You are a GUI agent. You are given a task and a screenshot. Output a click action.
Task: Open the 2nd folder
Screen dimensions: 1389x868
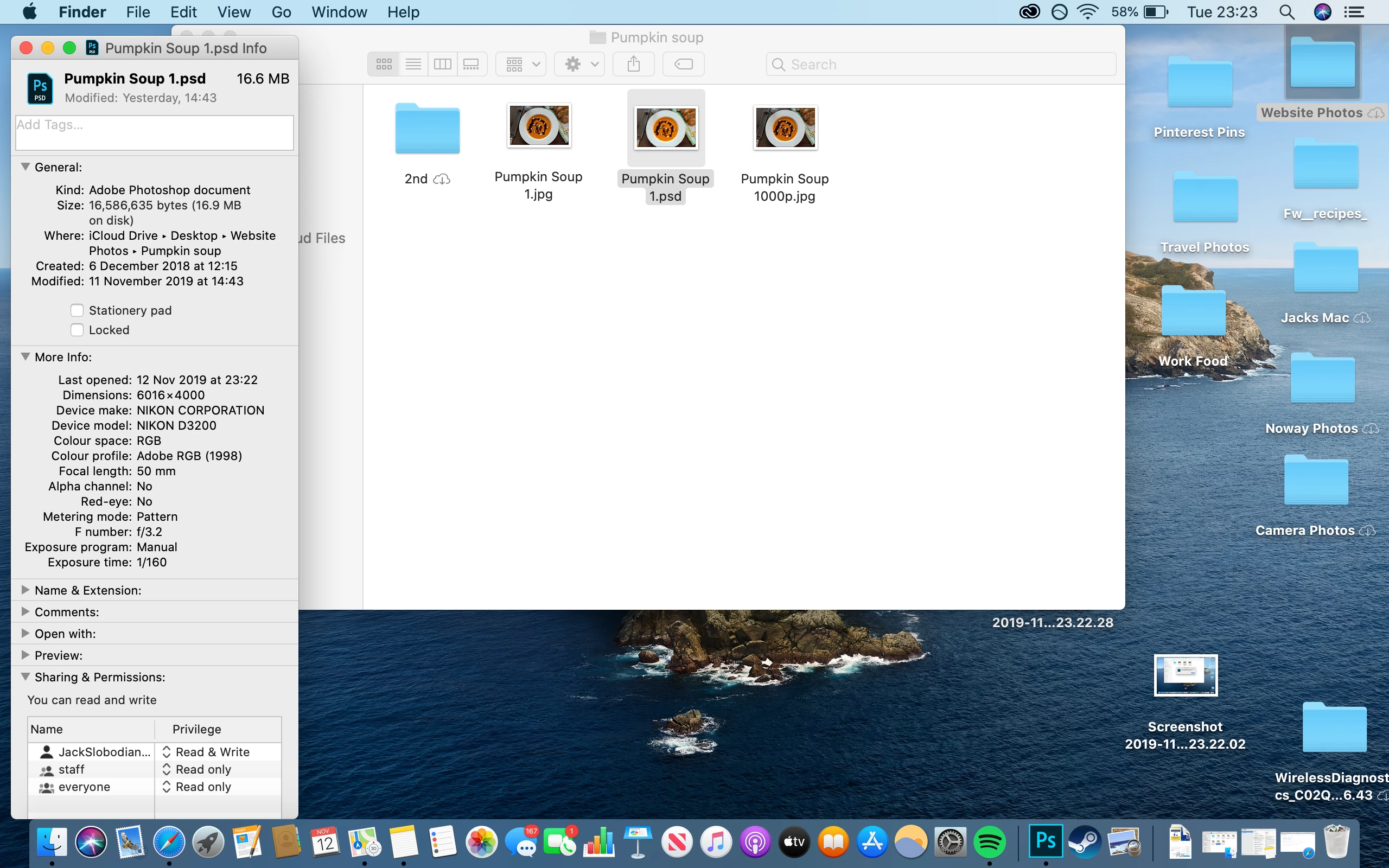point(428,129)
